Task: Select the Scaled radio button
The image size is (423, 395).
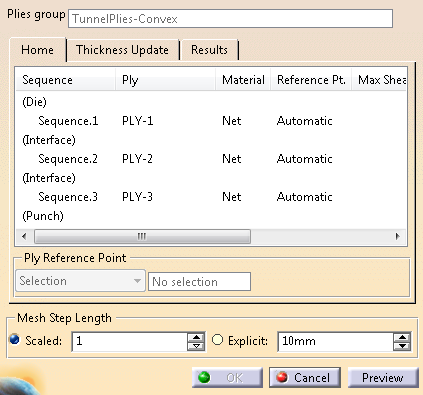Action: [x=14, y=340]
